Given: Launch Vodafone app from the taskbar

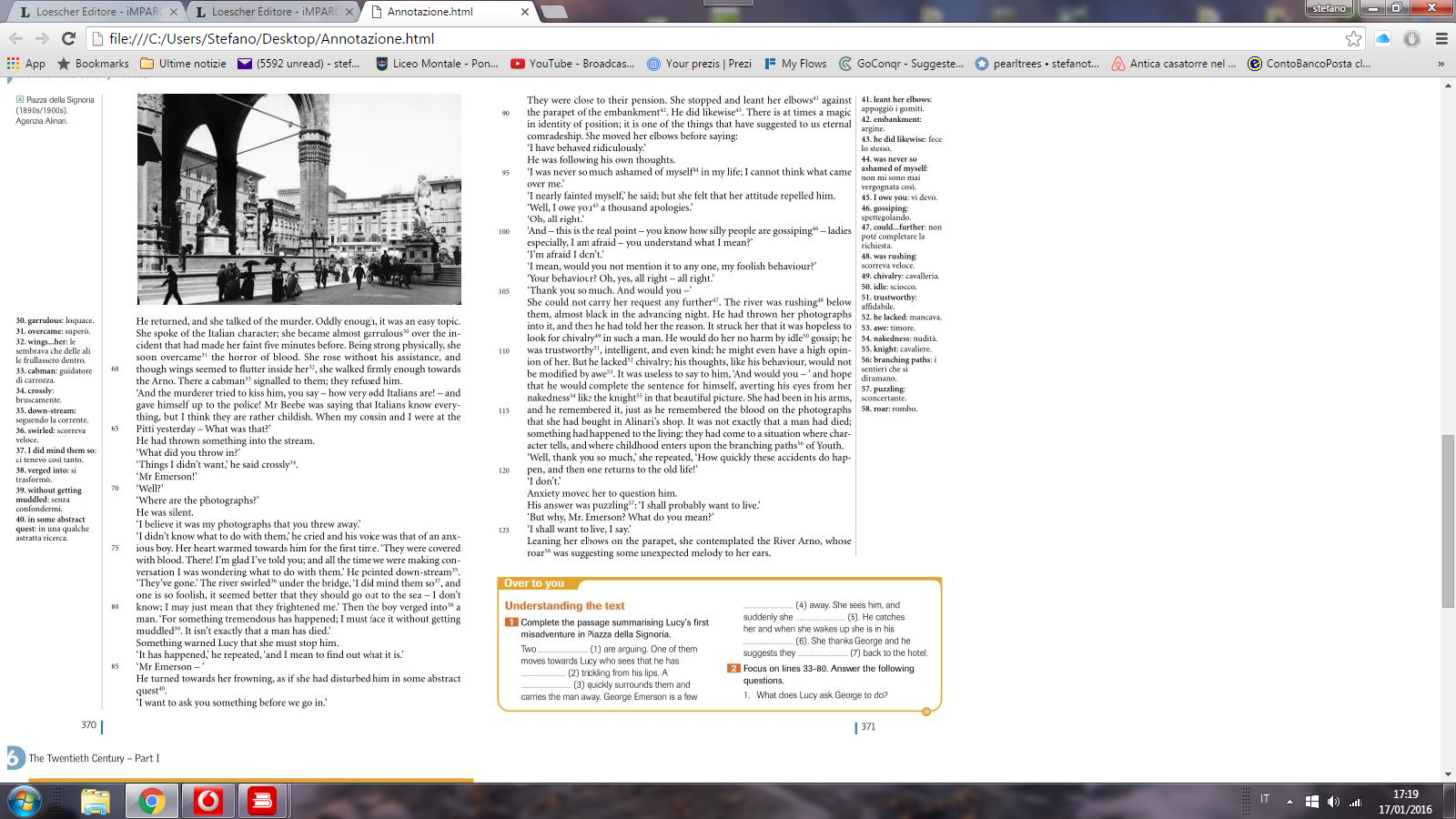Looking at the screenshot, I should (208, 801).
